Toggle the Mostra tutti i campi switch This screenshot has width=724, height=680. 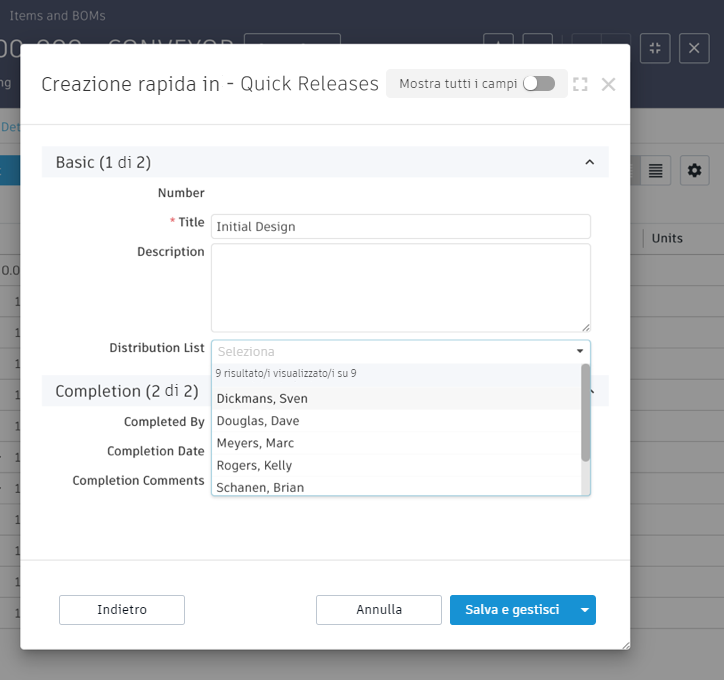click(539, 84)
